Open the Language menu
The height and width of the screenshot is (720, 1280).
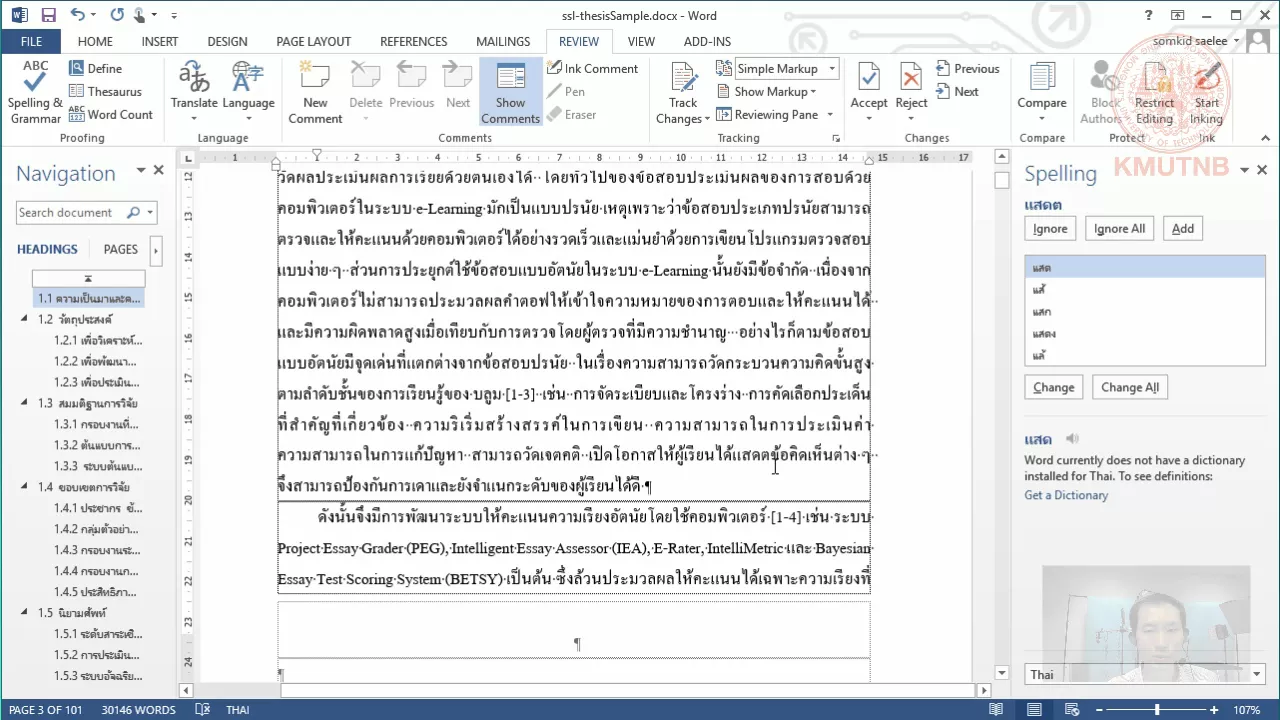click(248, 92)
